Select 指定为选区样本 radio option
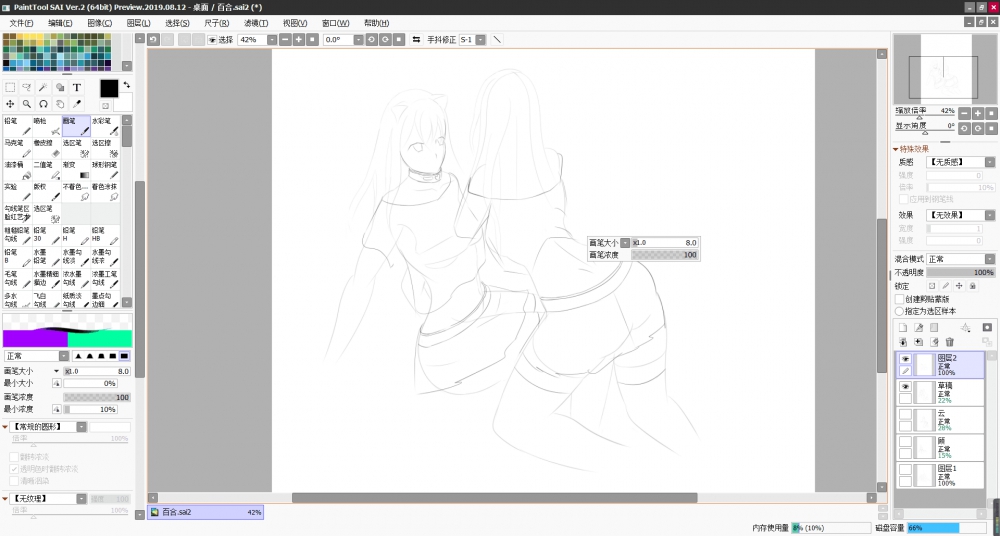Viewport: 1000px width, 536px height. click(x=900, y=311)
